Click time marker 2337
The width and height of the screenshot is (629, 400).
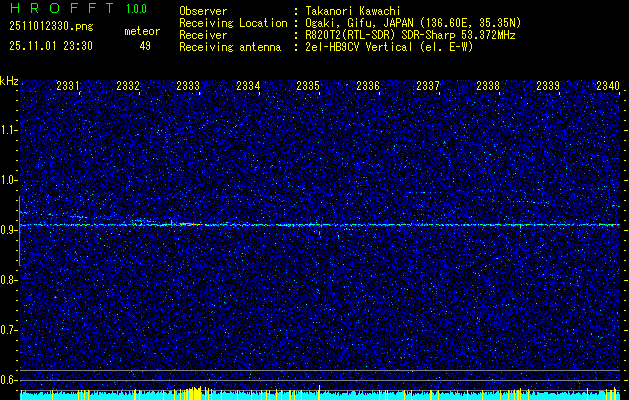428,85
